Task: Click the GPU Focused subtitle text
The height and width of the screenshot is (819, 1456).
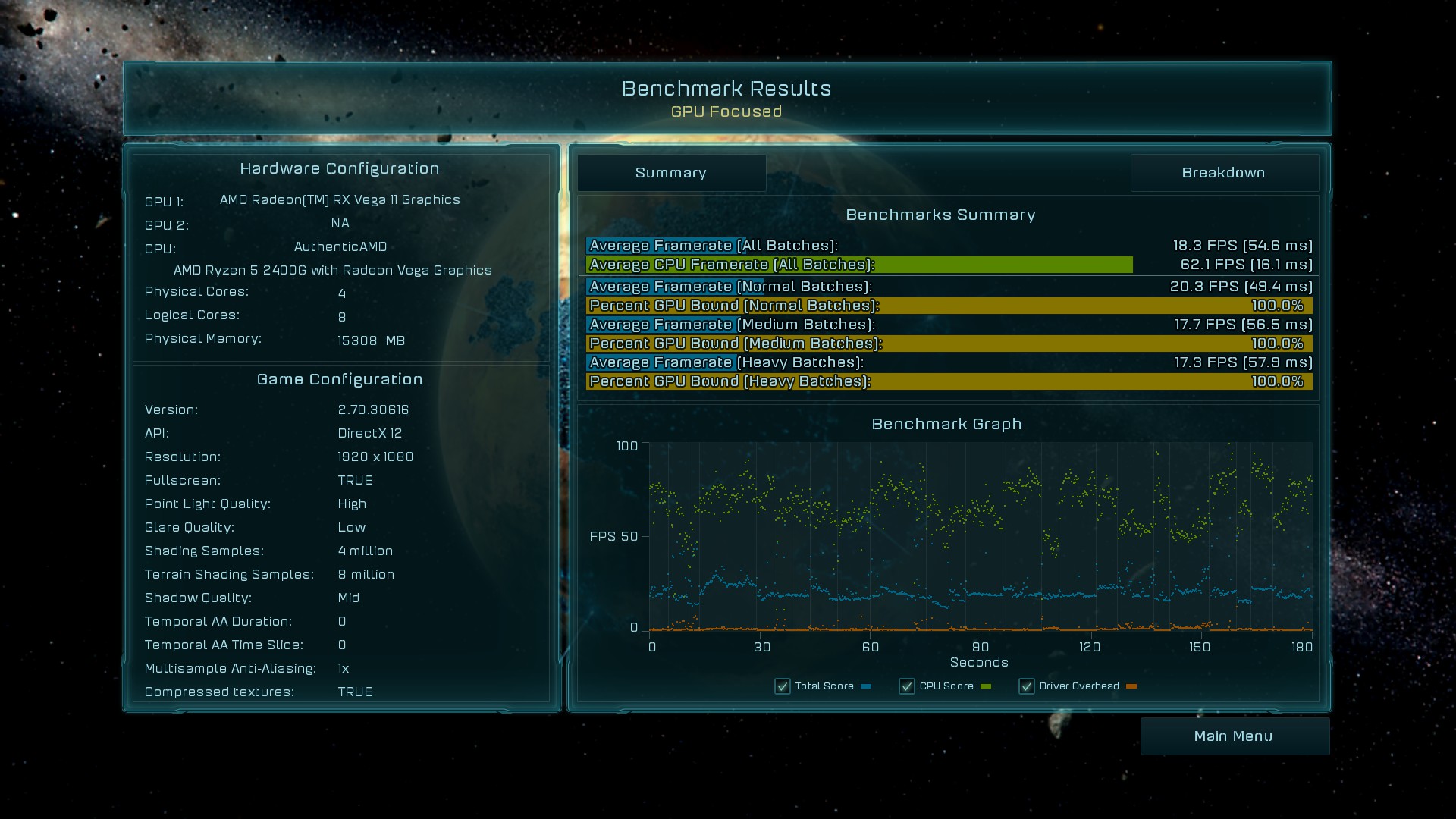Action: pos(726,111)
